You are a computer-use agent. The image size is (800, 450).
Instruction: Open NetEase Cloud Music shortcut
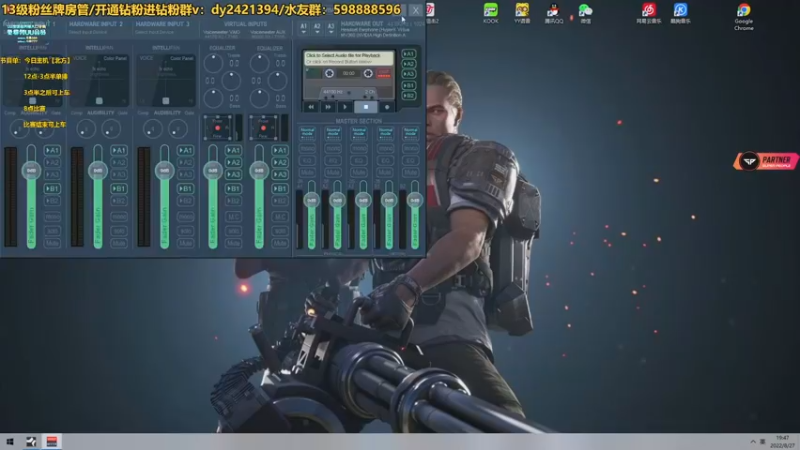click(x=648, y=13)
